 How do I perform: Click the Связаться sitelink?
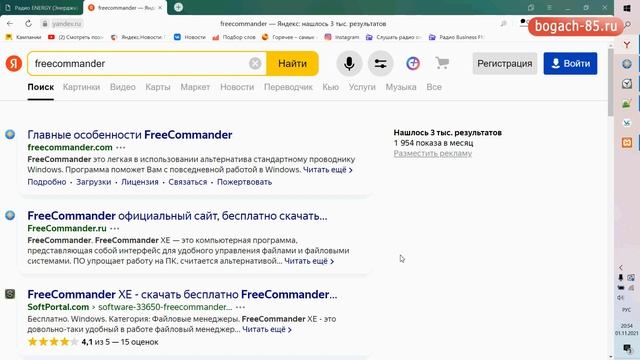[x=188, y=182]
